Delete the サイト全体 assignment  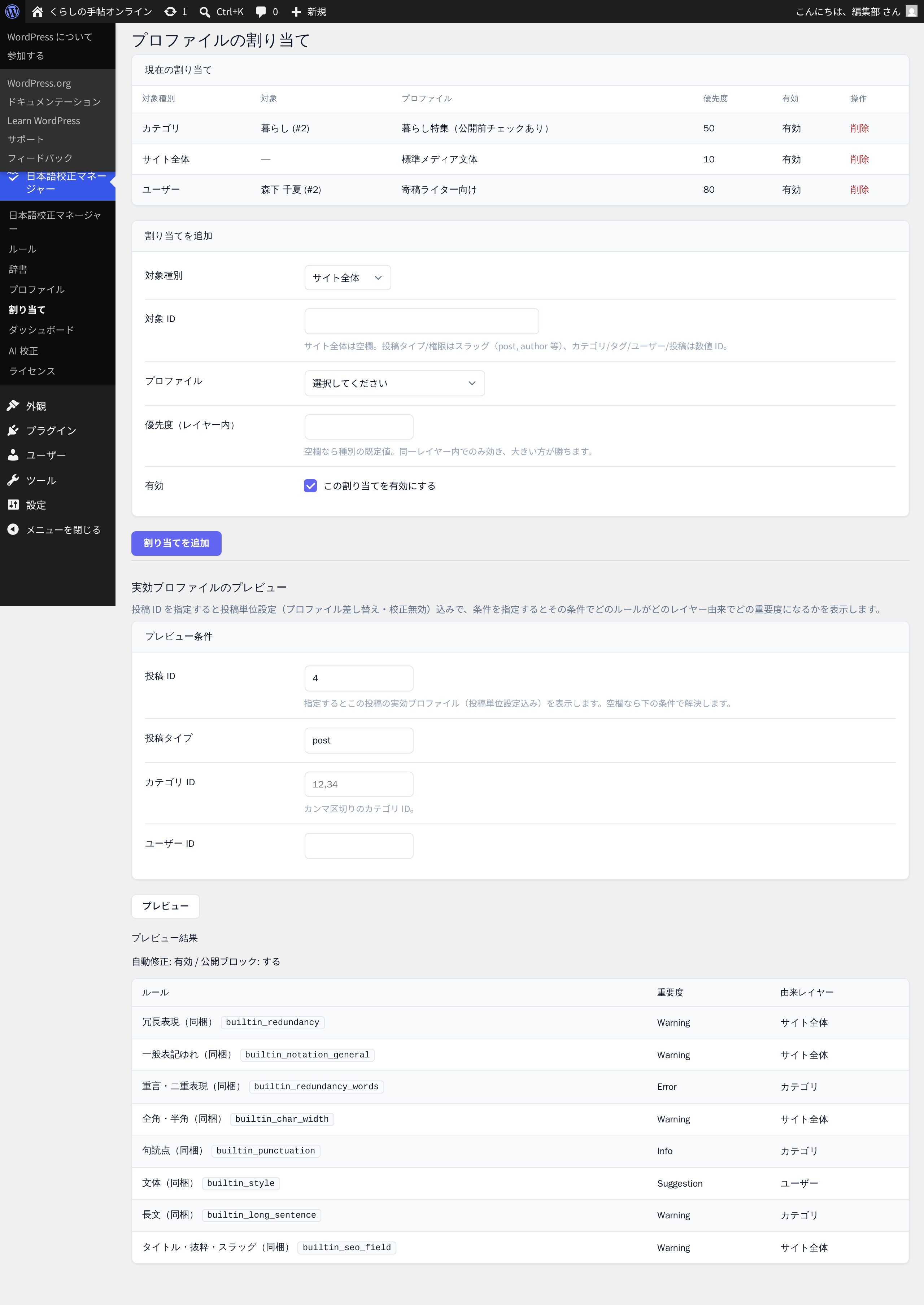[x=860, y=159]
